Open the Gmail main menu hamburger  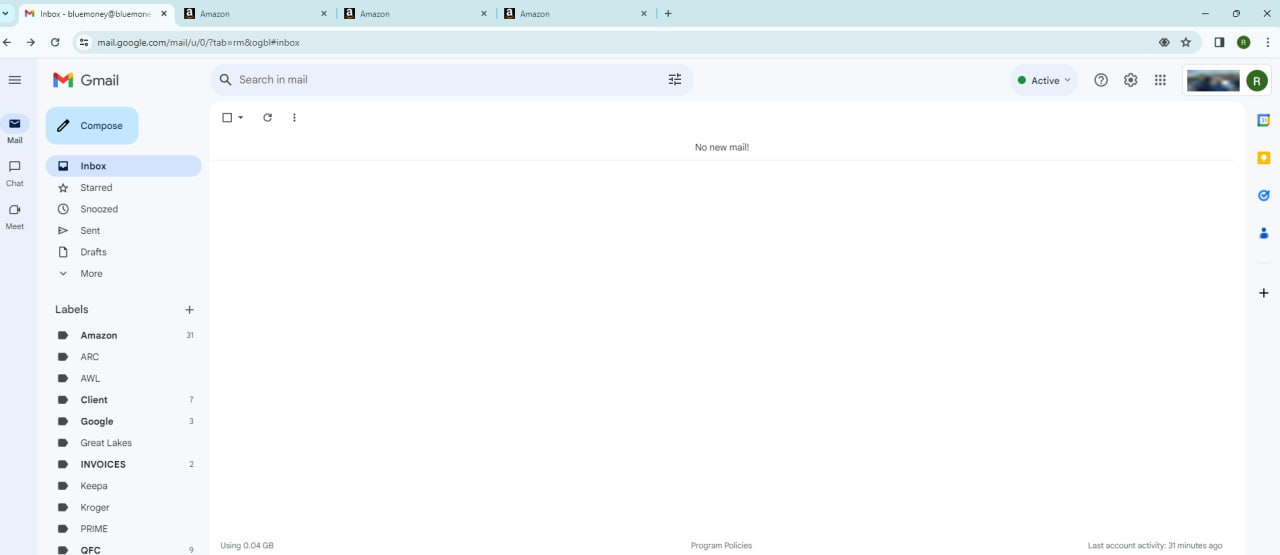[14, 80]
